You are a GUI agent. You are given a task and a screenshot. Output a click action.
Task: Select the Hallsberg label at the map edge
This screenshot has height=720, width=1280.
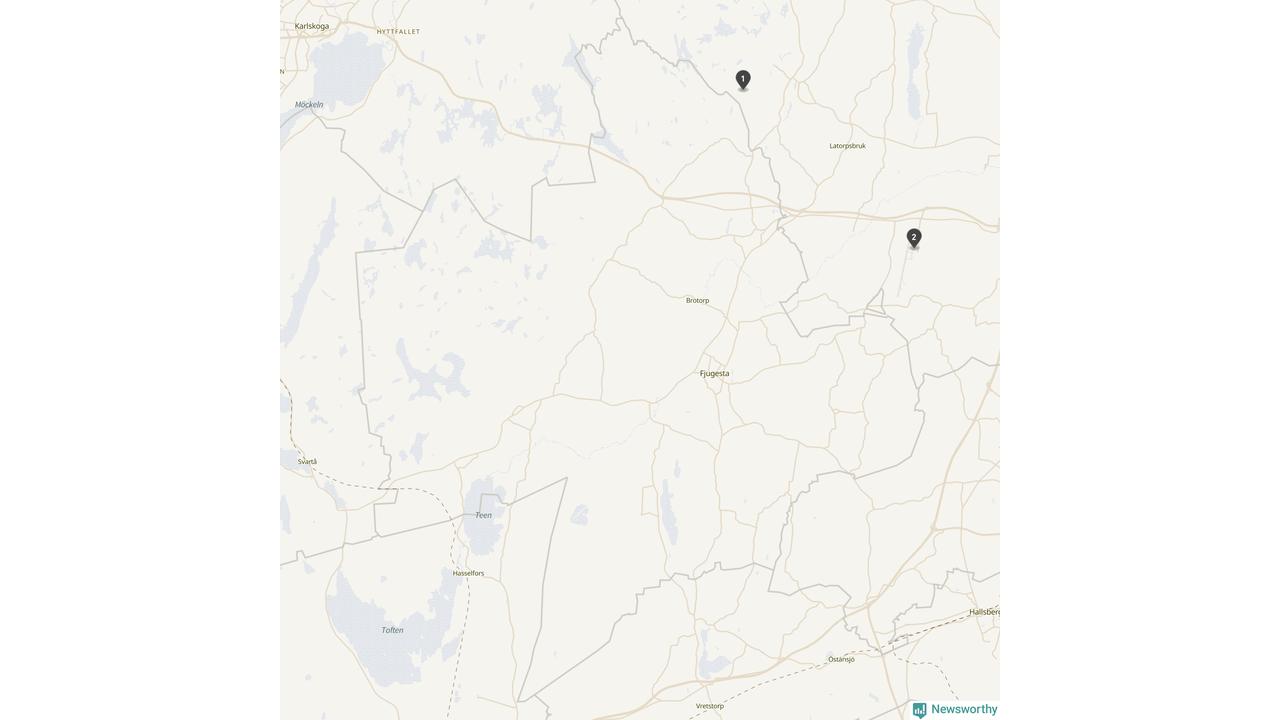984,612
